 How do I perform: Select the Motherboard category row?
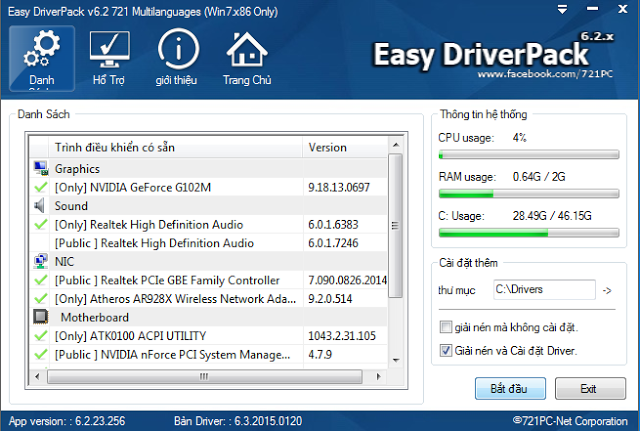pyautogui.click(x=208, y=317)
